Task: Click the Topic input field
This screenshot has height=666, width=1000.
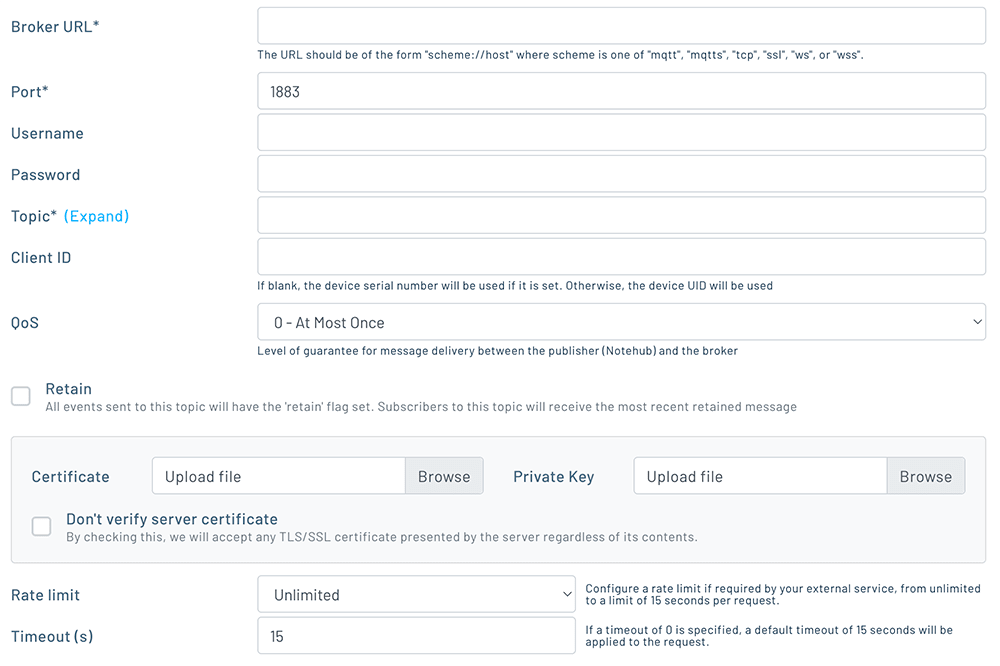Action: [621, 216]
